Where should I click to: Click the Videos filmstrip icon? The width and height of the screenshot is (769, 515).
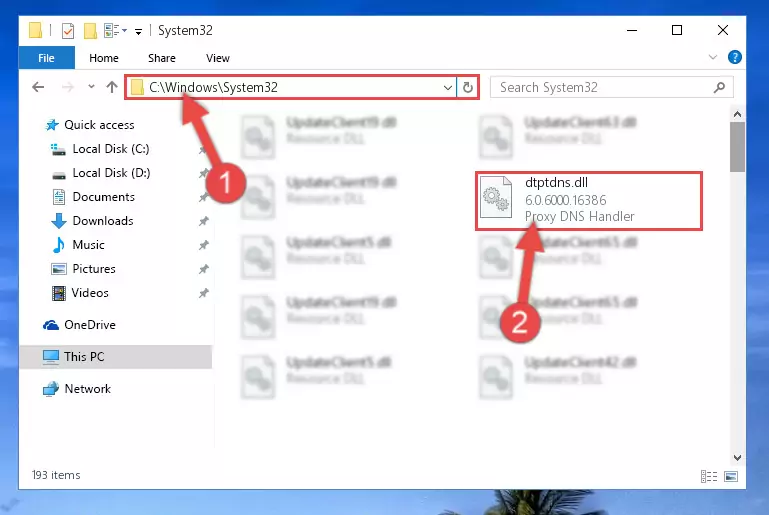tap(59, 293)
